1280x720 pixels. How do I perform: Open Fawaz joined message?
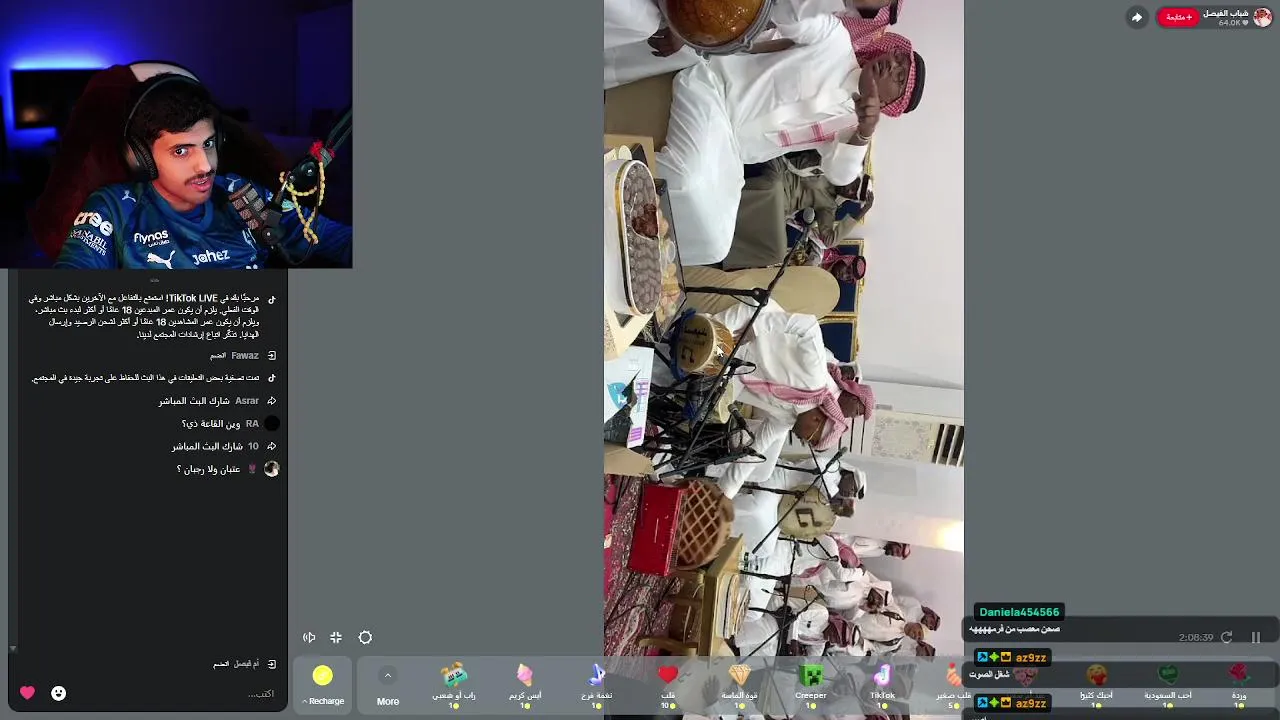click(x=243, y=355)
